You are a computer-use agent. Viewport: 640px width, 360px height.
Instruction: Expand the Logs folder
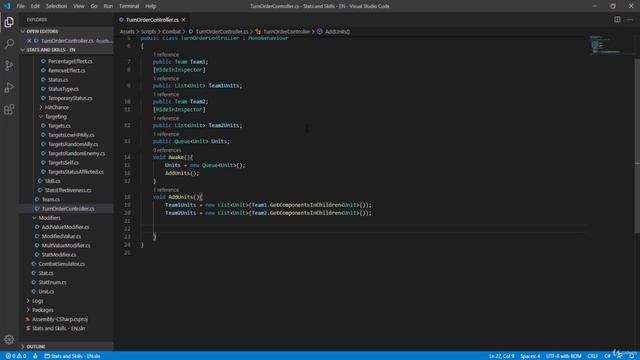pyautogui.click(x=38, y=301)
